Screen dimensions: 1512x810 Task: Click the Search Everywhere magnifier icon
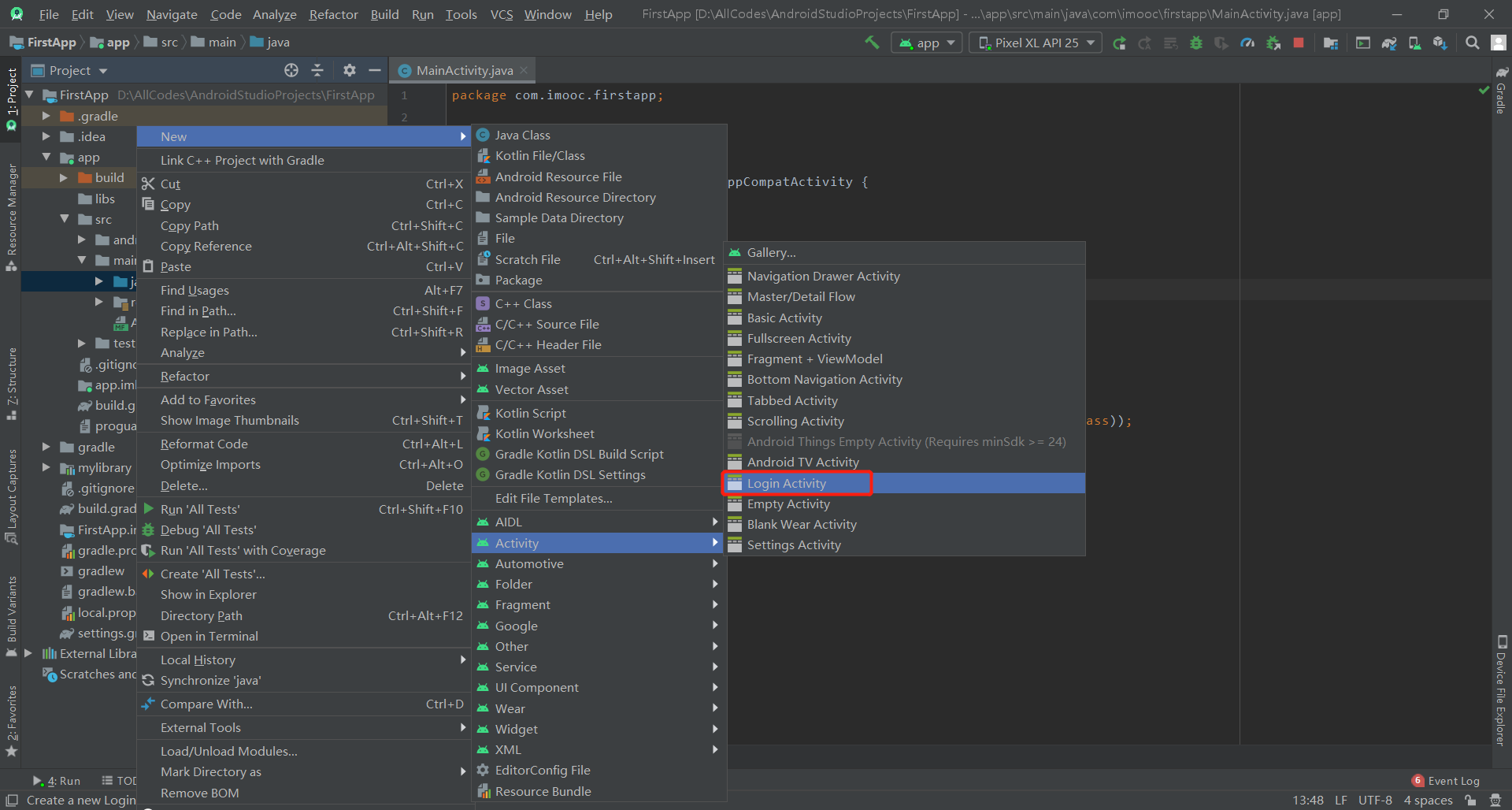[x=1472, y=43]
